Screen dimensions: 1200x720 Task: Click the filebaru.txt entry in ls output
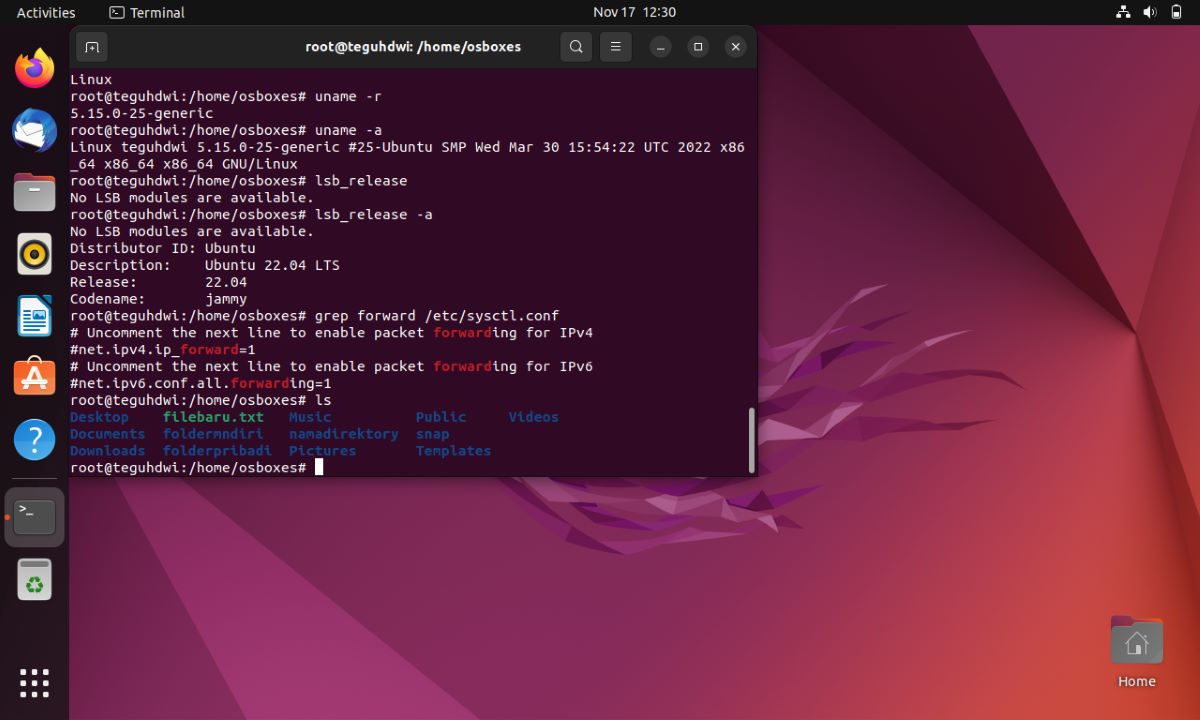[x=213, y=417]
